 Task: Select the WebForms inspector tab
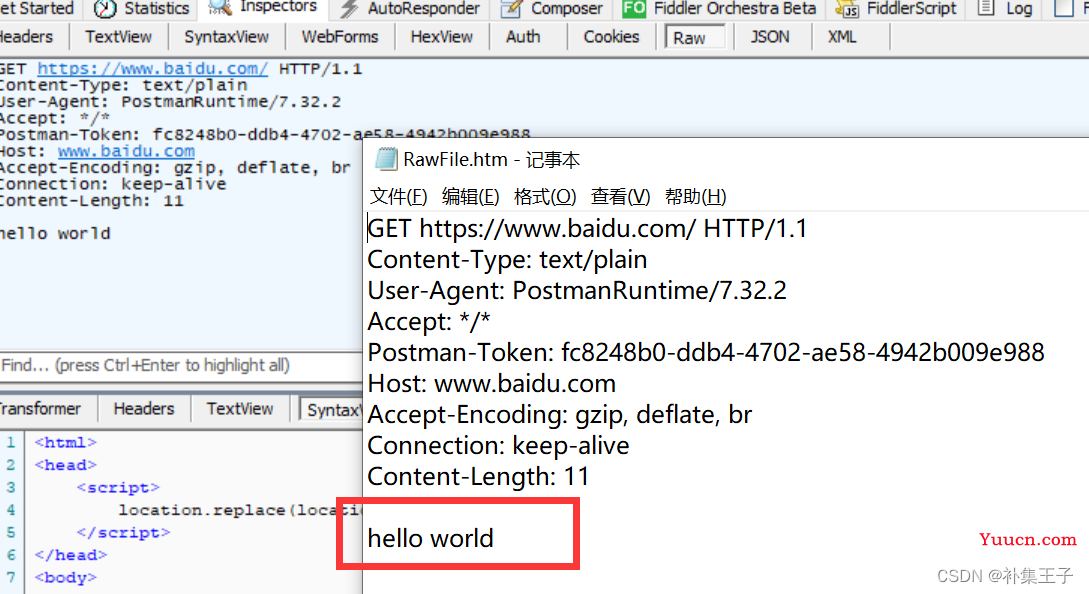coord(340,37)
